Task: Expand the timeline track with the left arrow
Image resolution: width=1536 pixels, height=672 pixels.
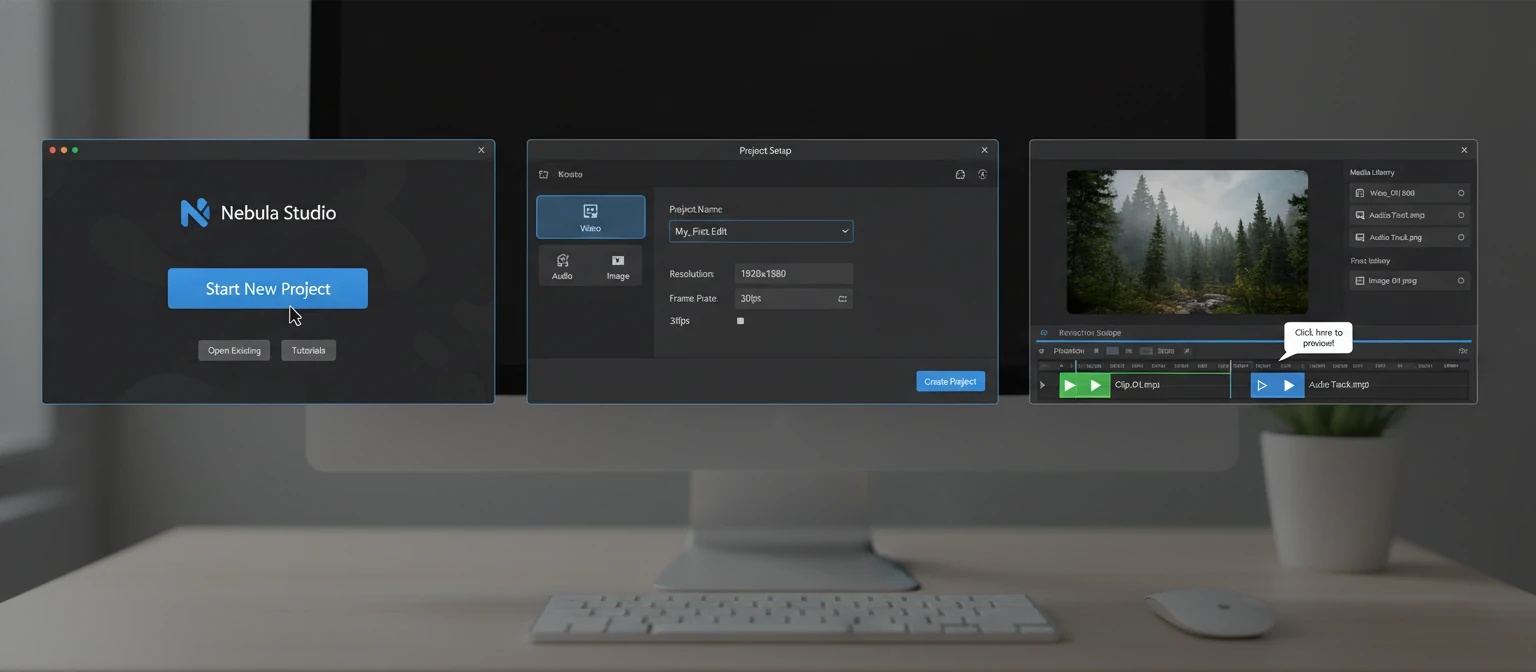Action: 1041,384
